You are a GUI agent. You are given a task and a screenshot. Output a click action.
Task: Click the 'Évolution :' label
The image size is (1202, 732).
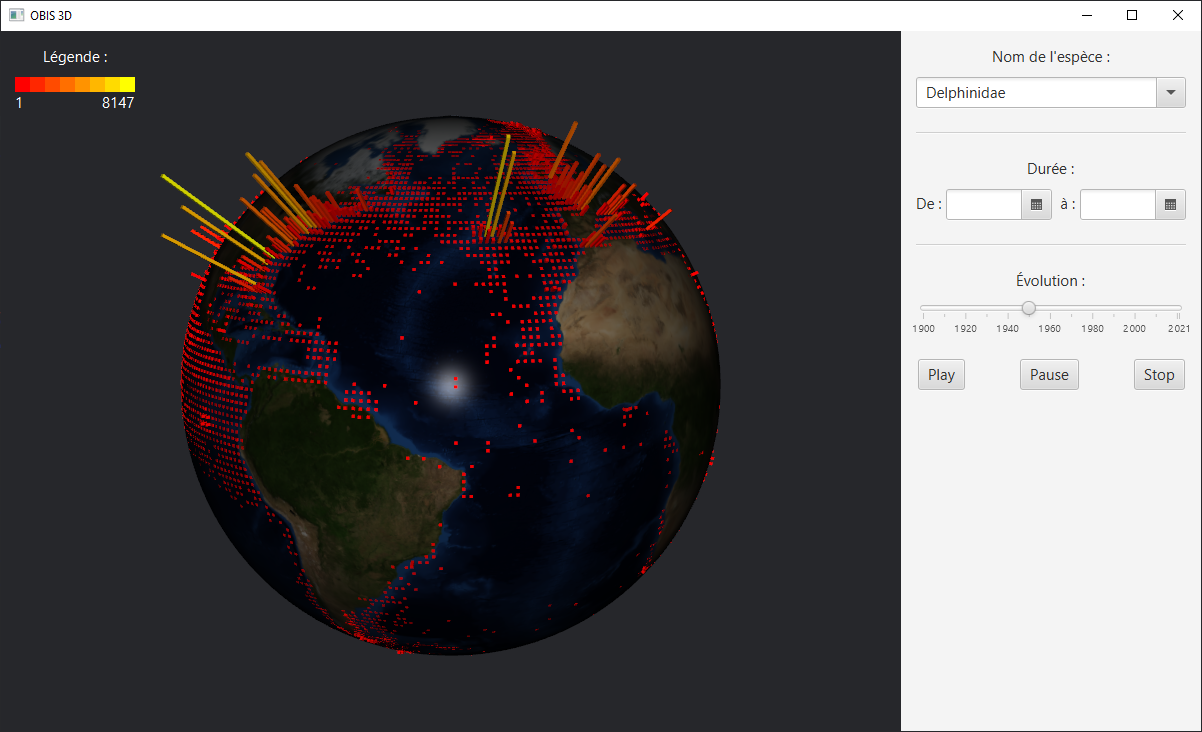point(1051,281)
